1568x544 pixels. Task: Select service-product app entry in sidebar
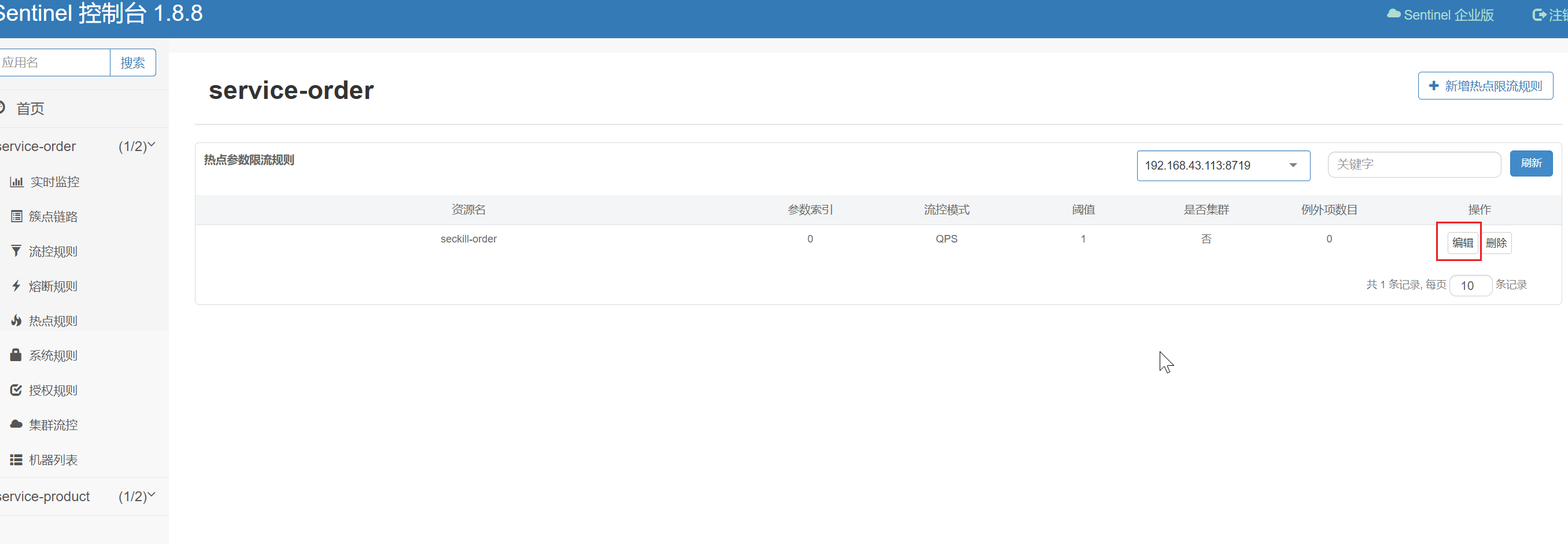[45, 497]
